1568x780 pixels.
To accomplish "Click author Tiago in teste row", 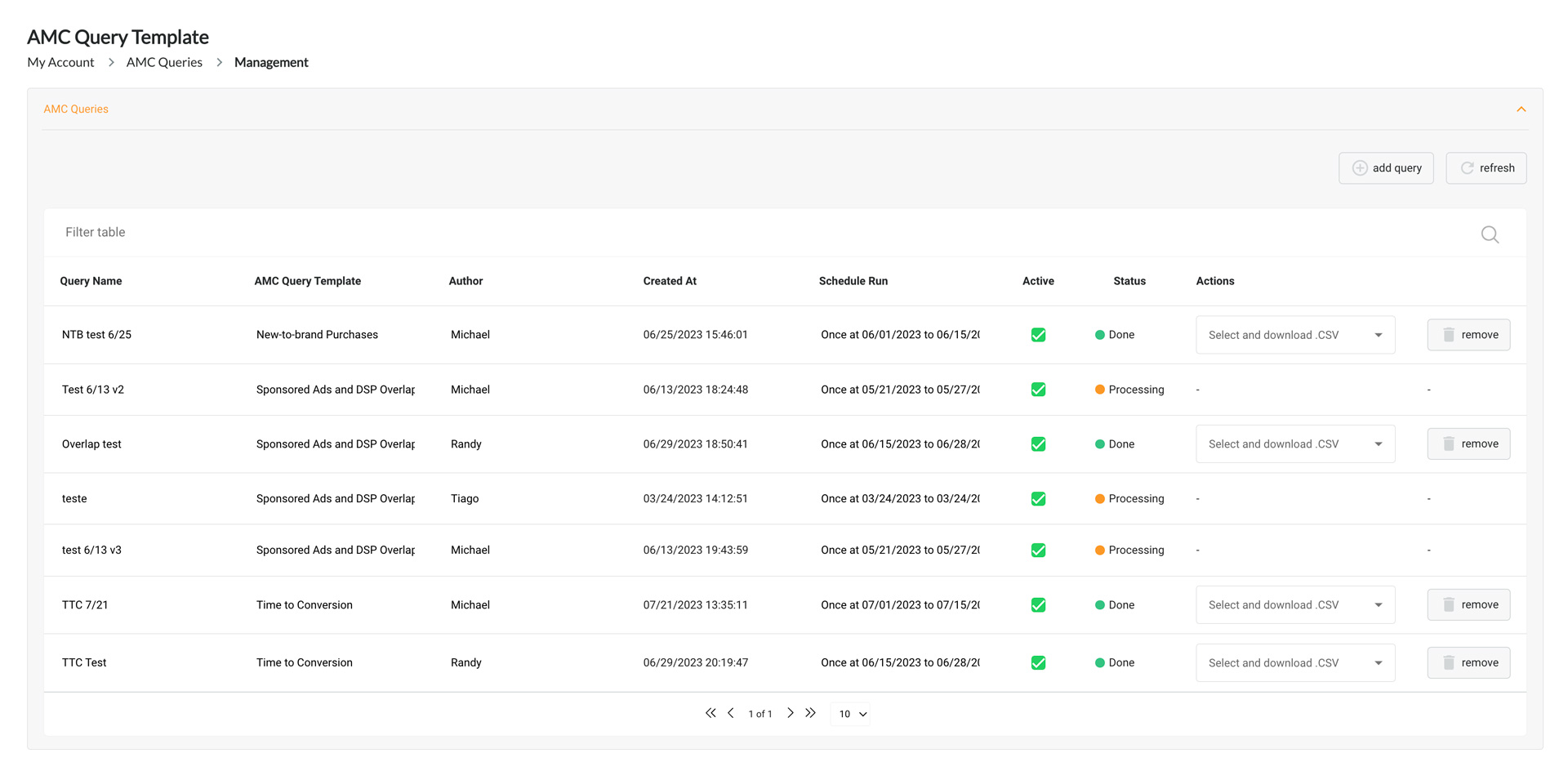I will pyautogui.click(x=465, y=499).
